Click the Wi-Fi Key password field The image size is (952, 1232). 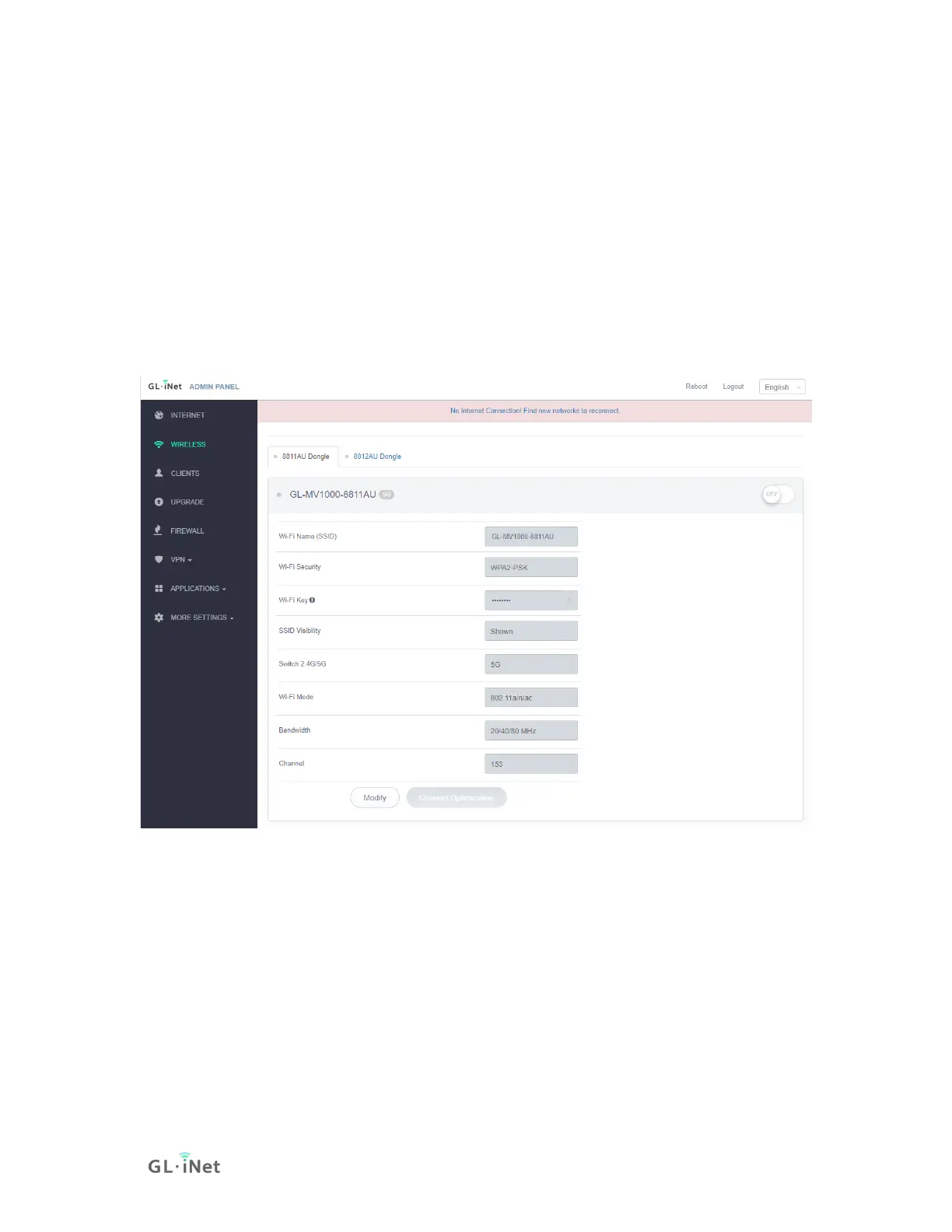click(531, 600)
